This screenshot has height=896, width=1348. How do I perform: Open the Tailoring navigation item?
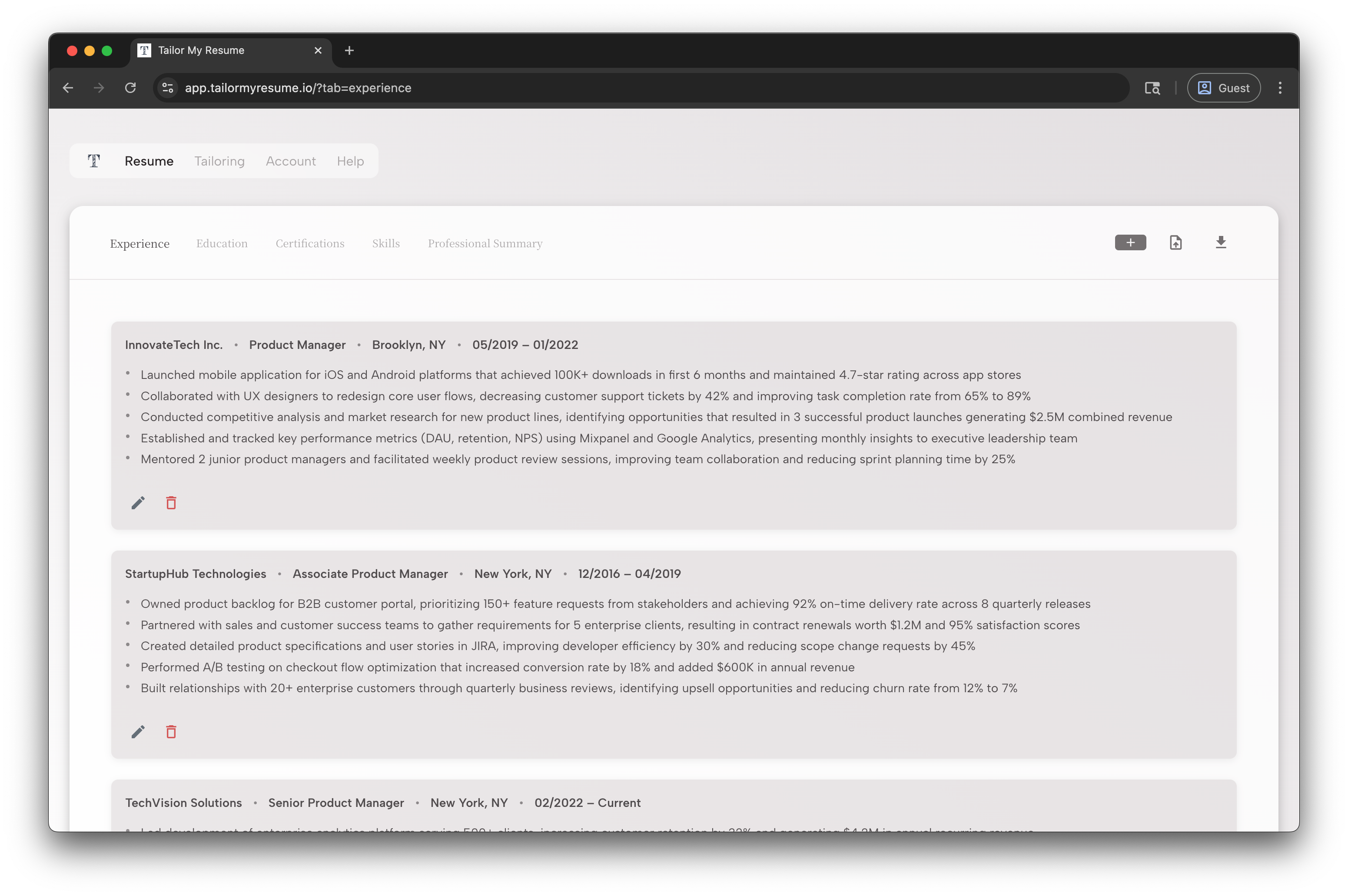[219, 161]
